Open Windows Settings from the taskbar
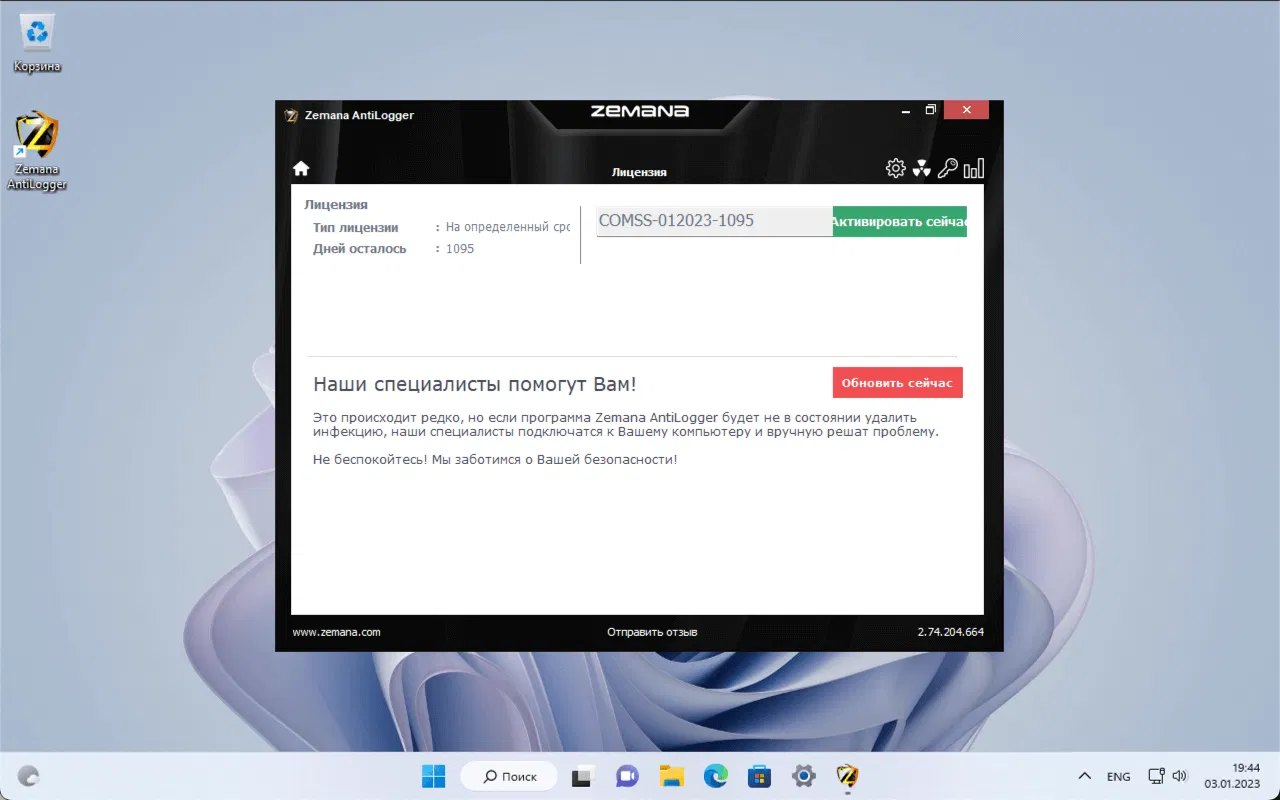 (x=803, y=776)
